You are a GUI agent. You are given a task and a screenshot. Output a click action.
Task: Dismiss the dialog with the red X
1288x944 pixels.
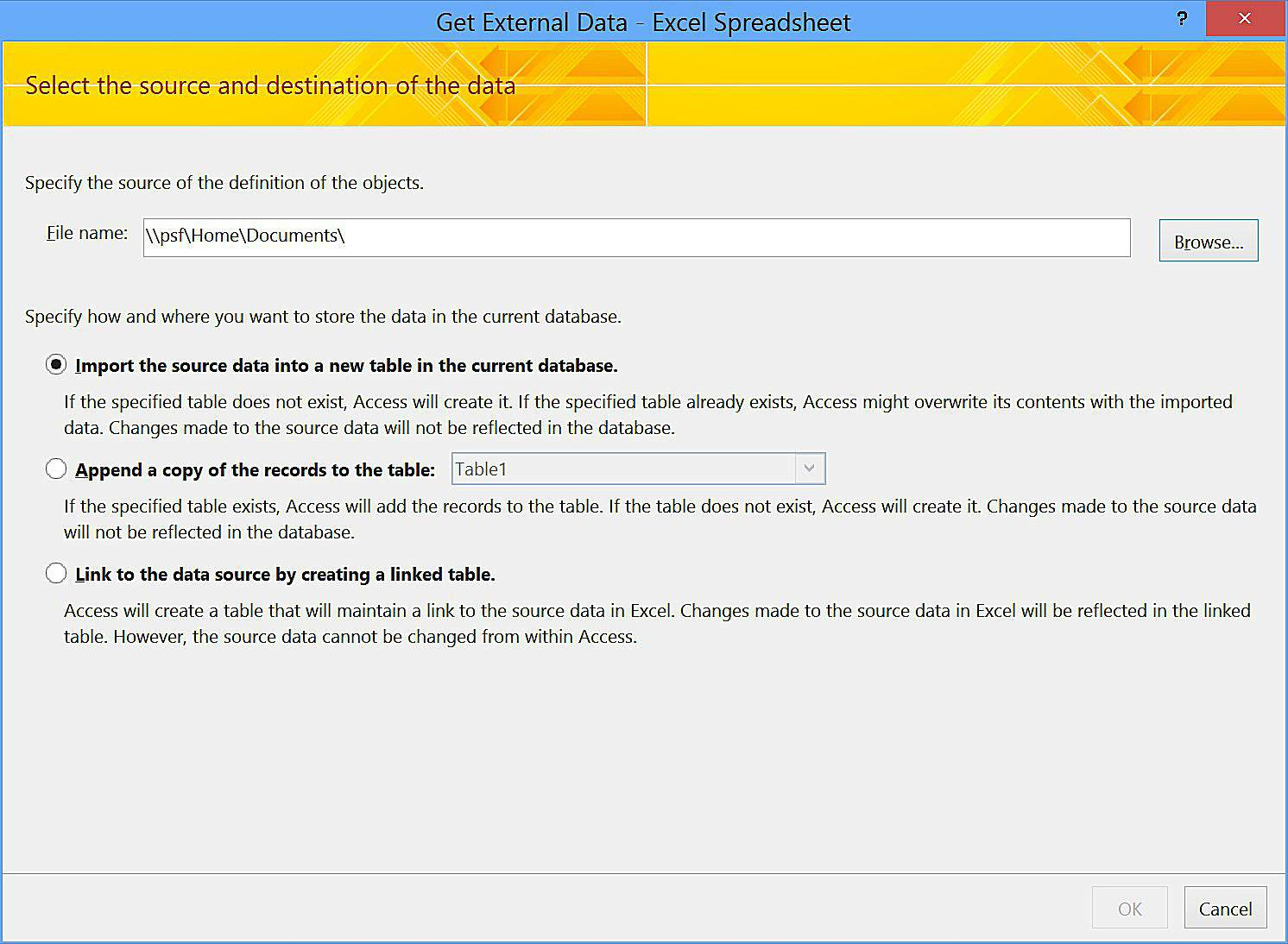(x=1245, y=18)
